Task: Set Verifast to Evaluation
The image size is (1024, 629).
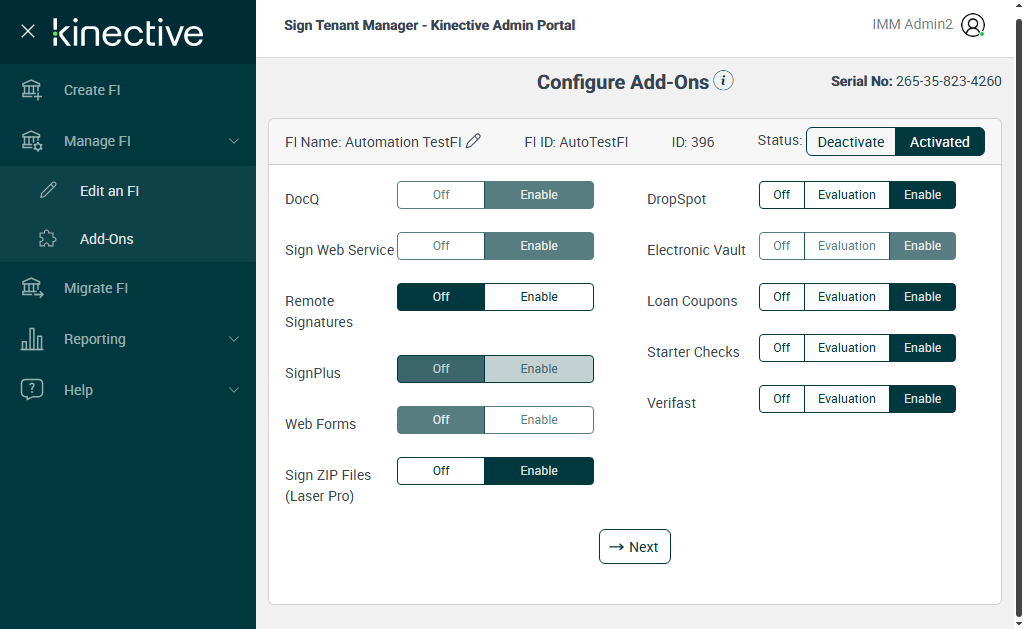Action: (x=846, y=398)
